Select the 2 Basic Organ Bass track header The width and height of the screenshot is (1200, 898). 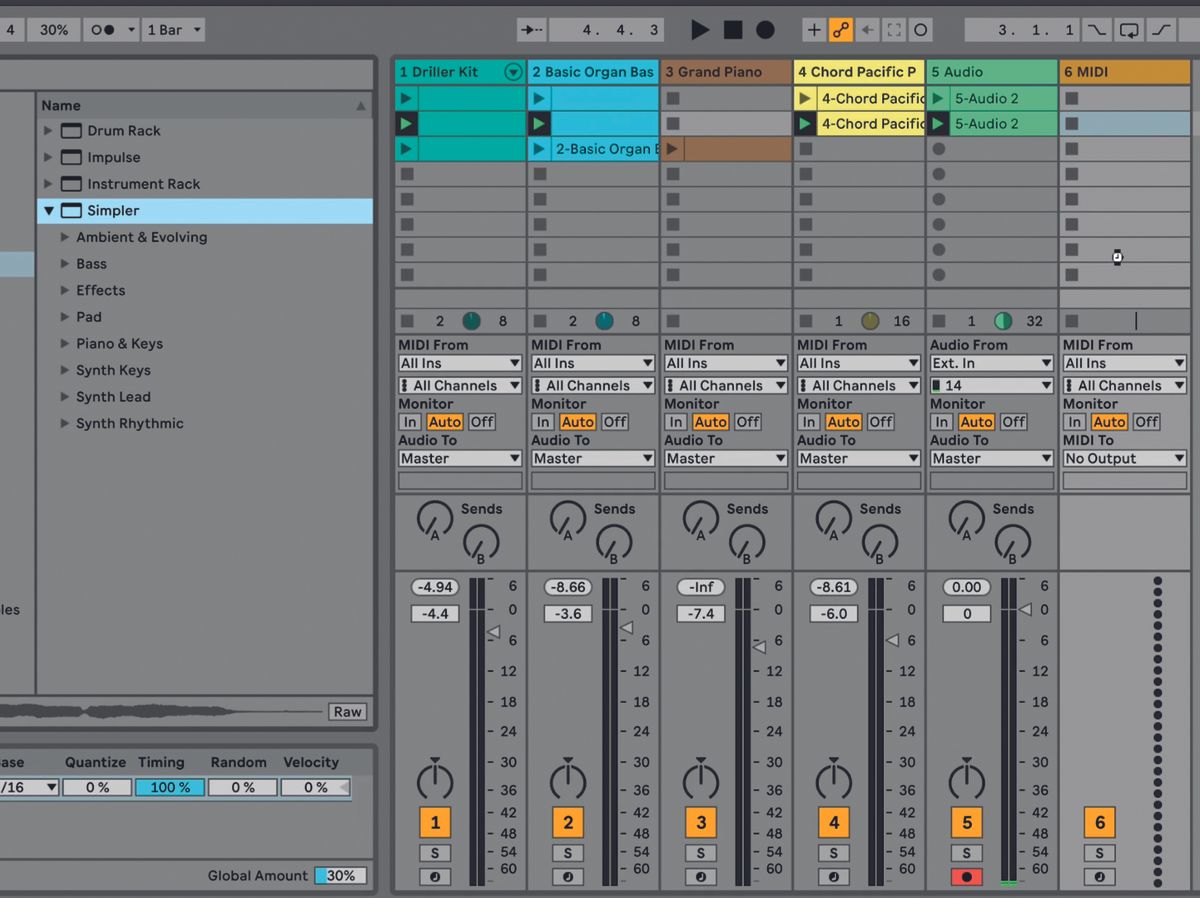click(593, 72)
